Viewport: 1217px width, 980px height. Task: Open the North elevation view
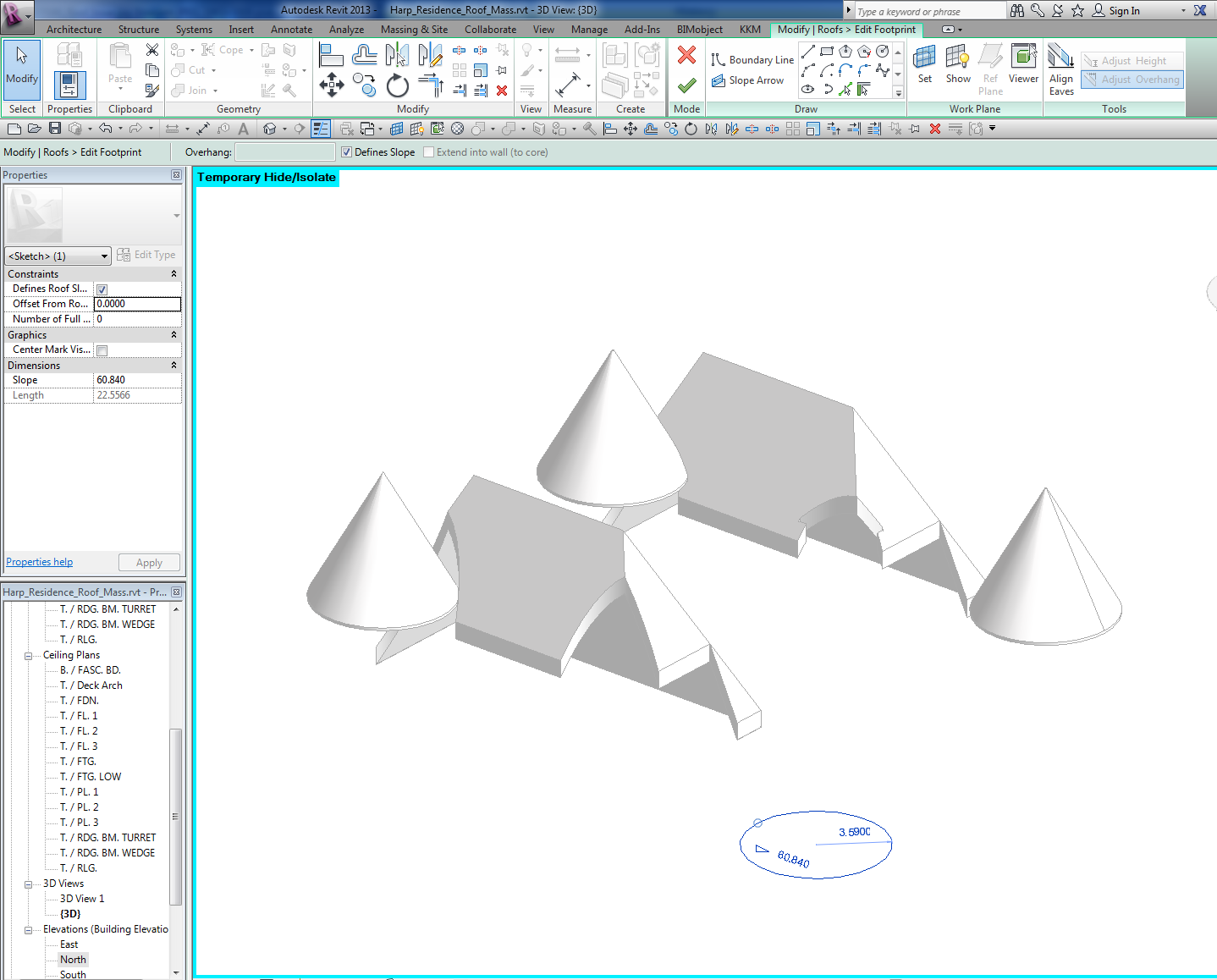coord(73,960)
